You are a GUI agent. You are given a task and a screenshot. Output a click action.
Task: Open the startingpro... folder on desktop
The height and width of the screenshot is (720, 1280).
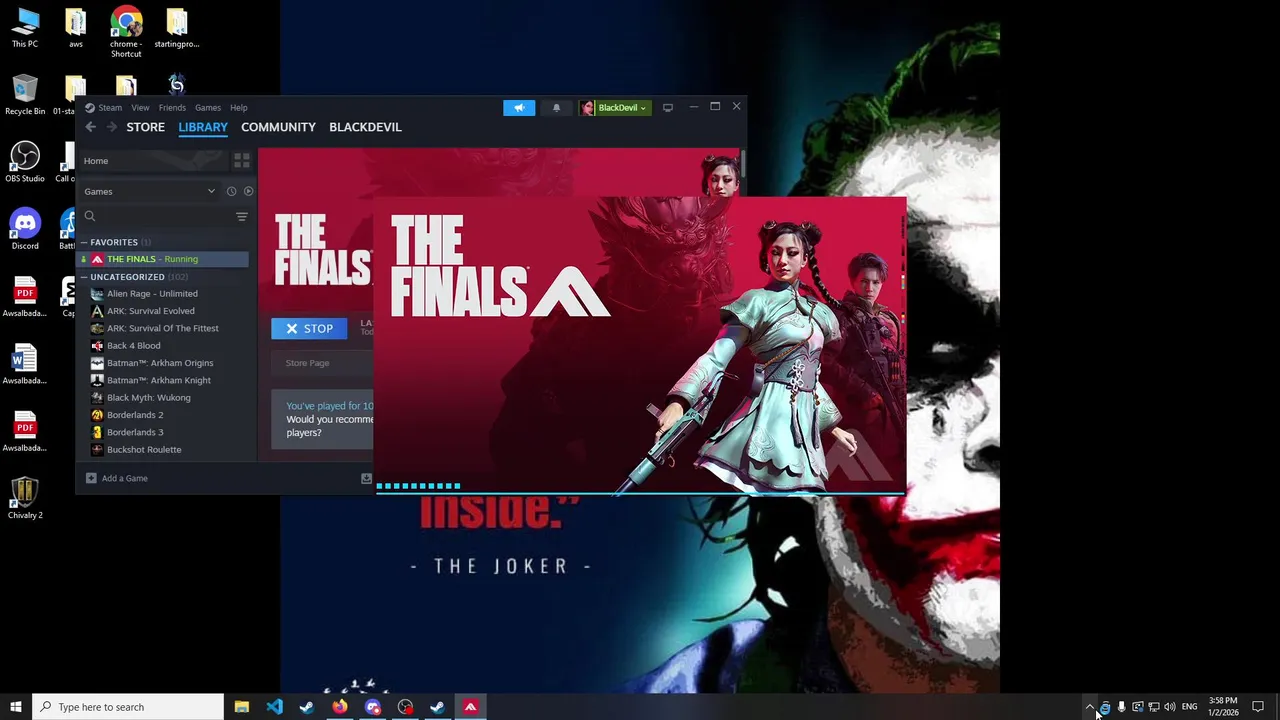(x=176, y=28)
